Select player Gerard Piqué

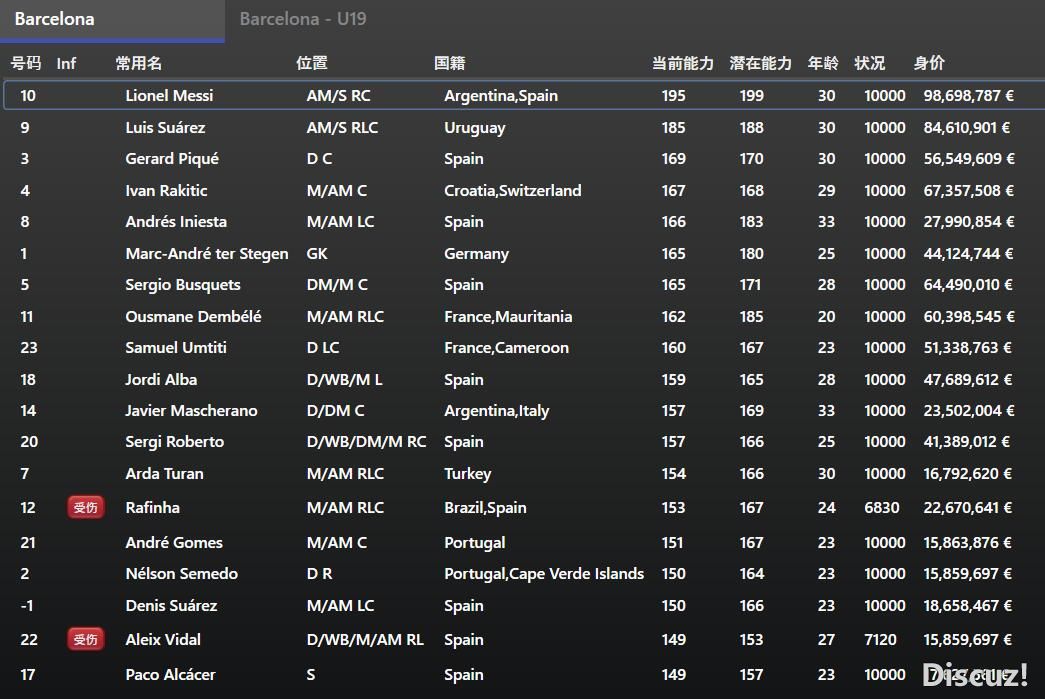point(172,159)
